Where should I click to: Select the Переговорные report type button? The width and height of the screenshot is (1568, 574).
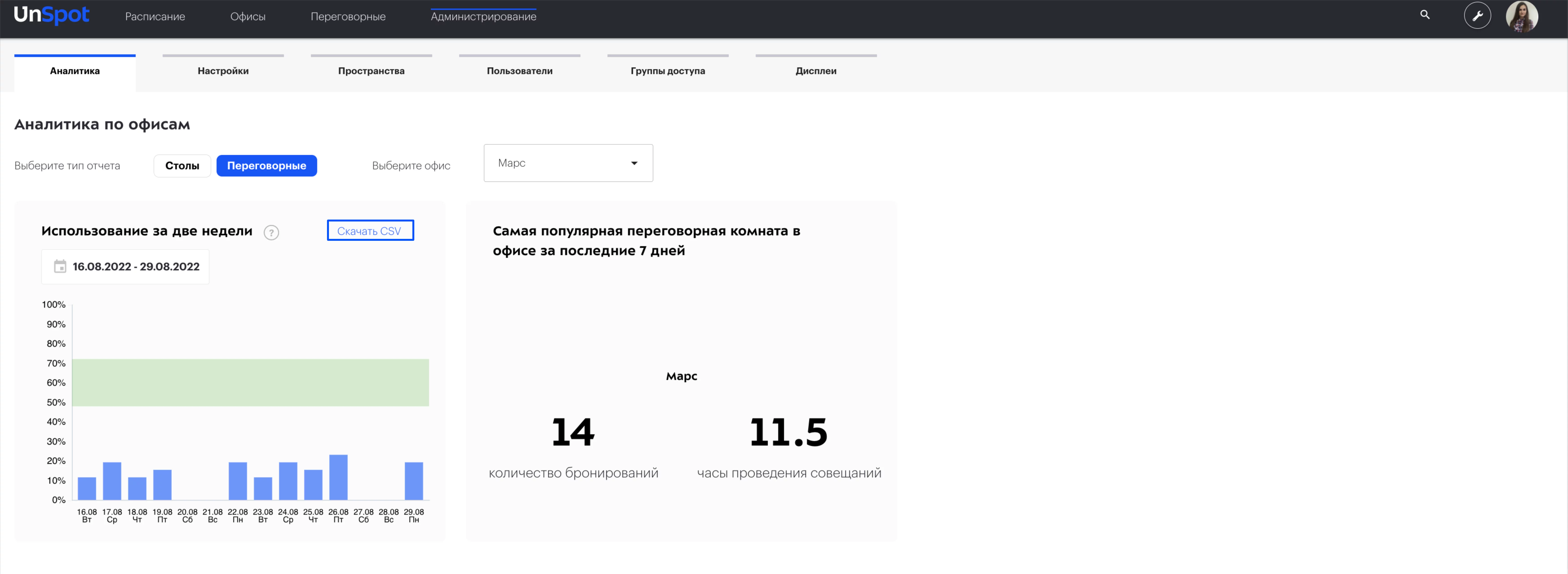(267, 166)
